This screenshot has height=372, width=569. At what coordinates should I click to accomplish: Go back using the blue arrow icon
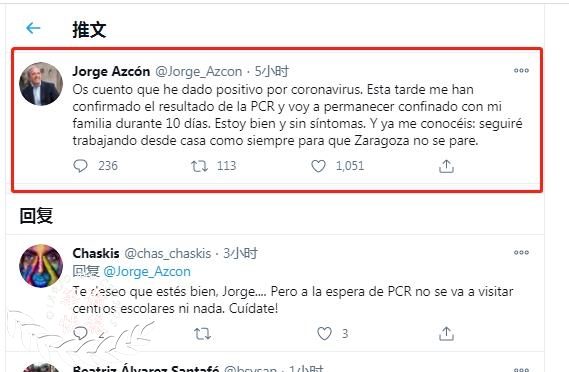pos(33,28)
